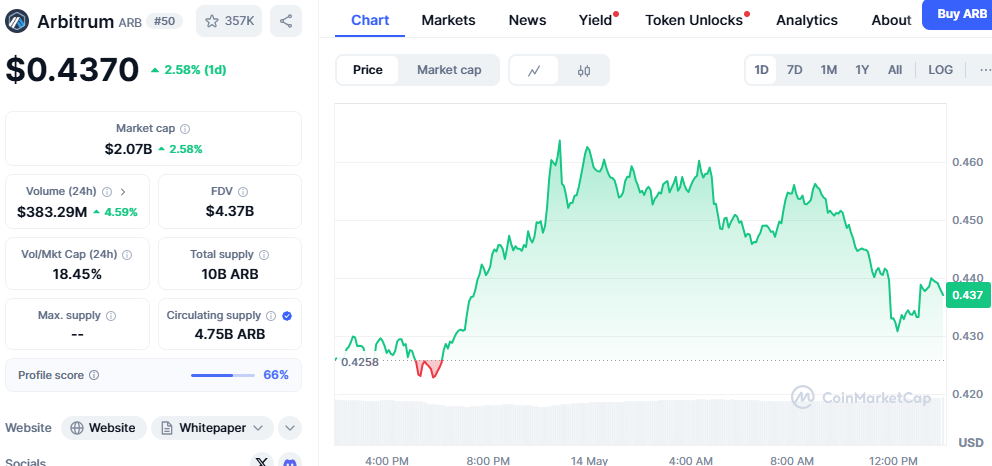Image resolution: width=992 pixels, height=466 pixels.
Task: Open the Markets tab
Action: pos(448,20)
